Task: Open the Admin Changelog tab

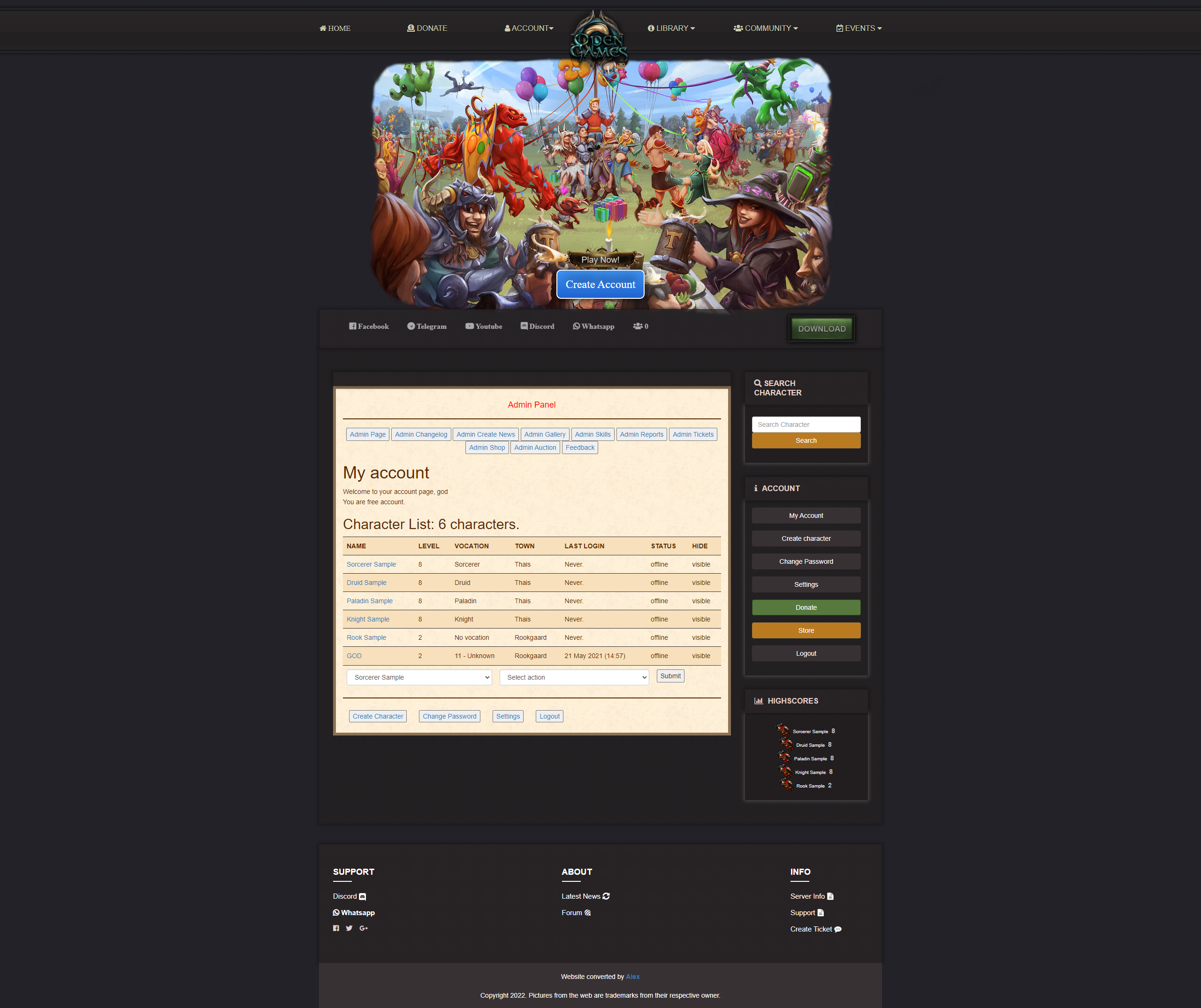Action: click(x=421, y=434)
